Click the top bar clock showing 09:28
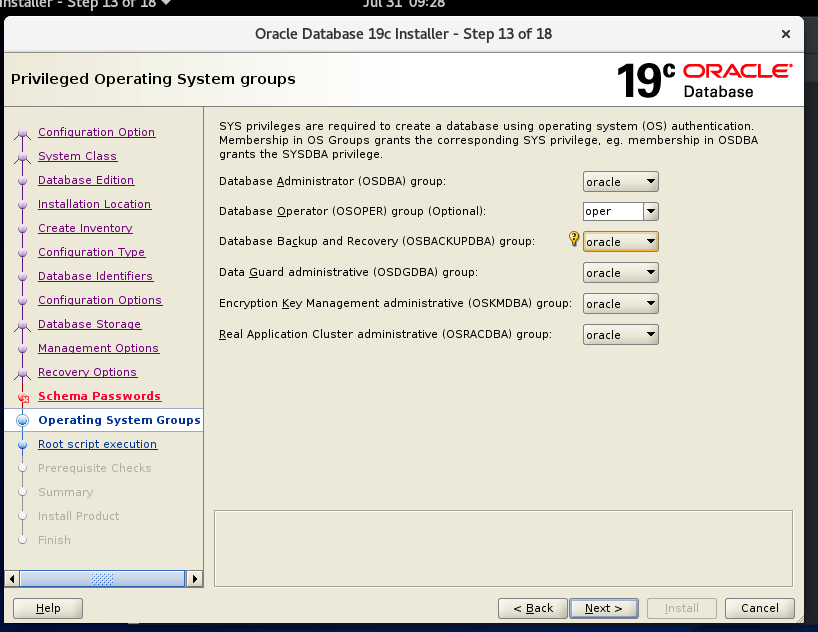The width and height of the screenshot is (818, 632). 404,4
